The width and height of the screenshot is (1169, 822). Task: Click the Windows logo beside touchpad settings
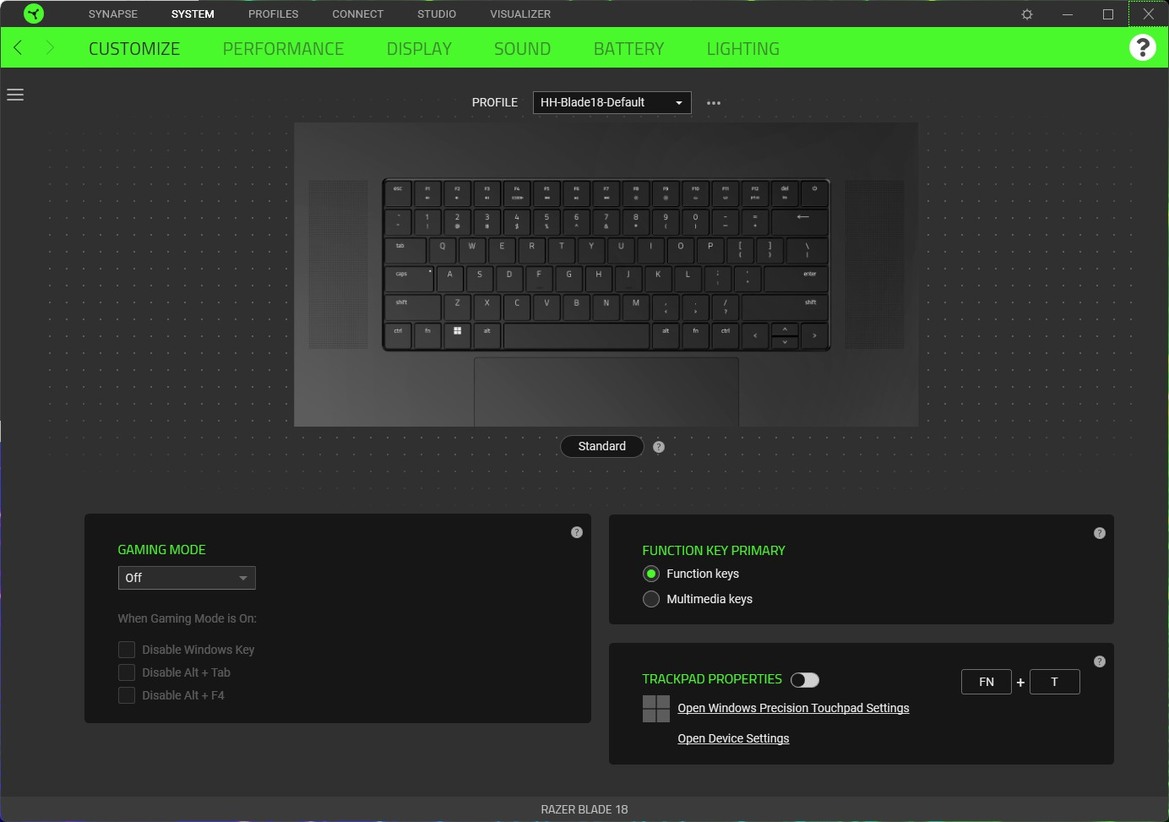(656, 709)
